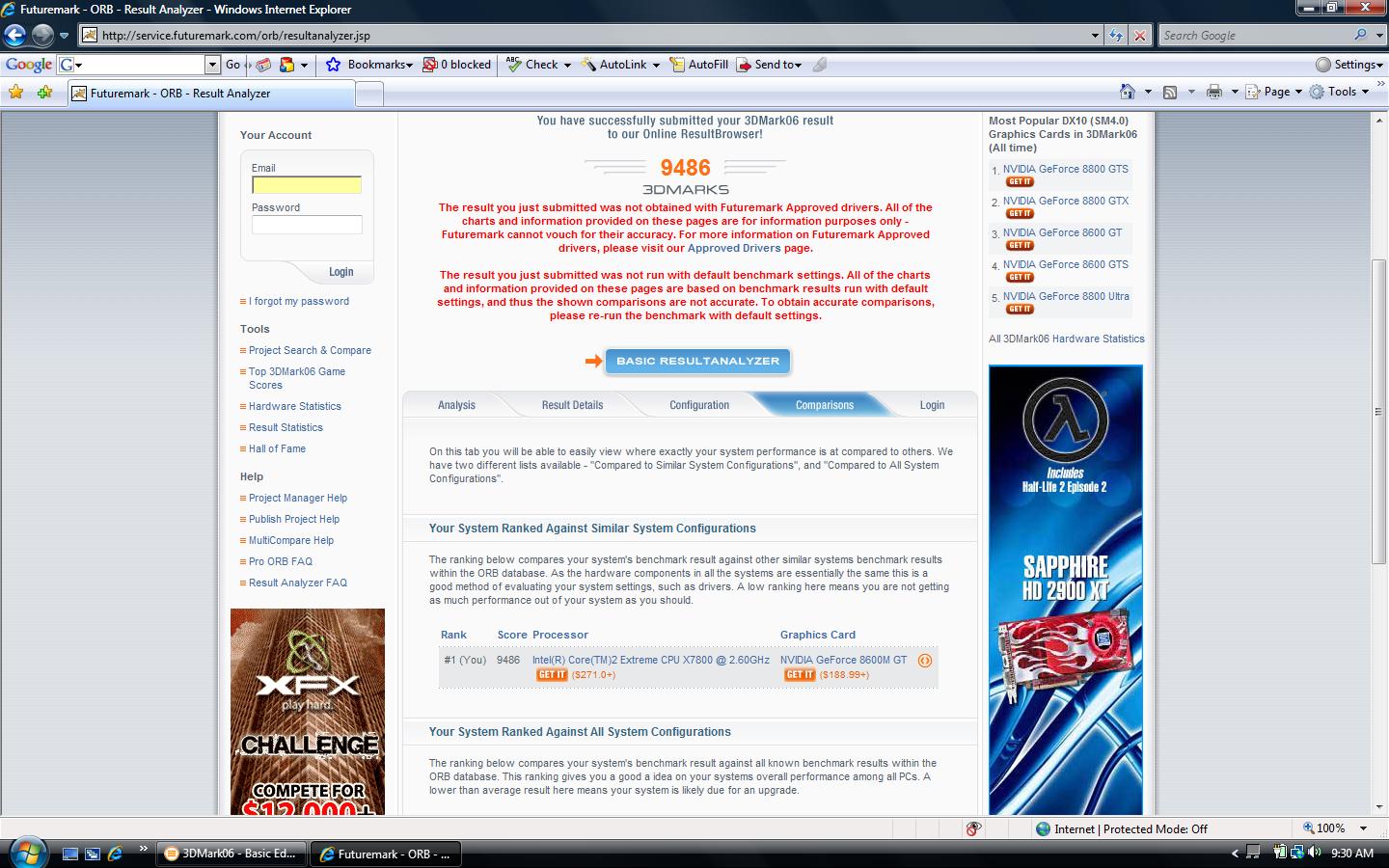
Task: Click the Email input field
Action: pos(307,185)
